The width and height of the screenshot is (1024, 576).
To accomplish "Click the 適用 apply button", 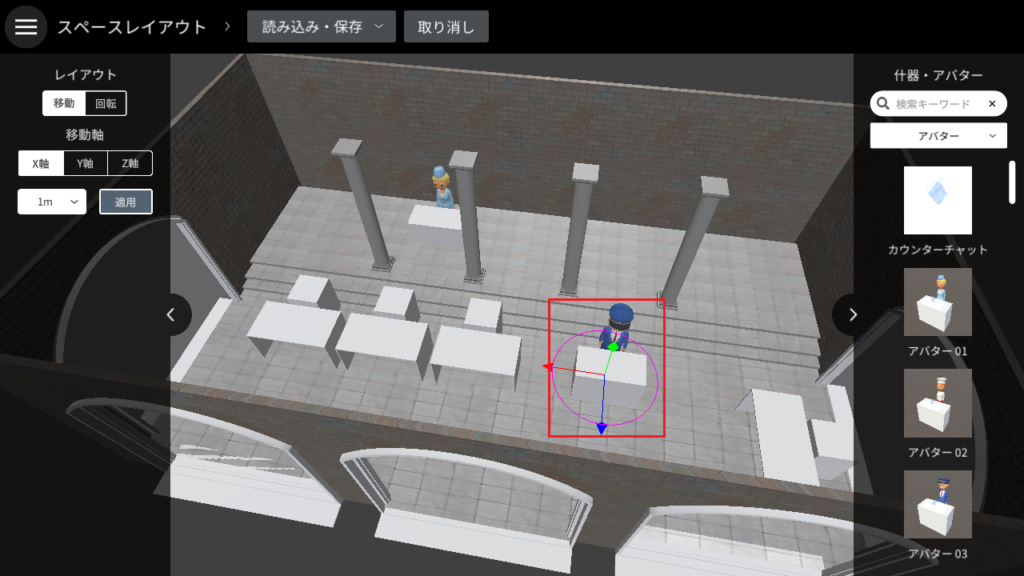I will [x=125, y=202].
